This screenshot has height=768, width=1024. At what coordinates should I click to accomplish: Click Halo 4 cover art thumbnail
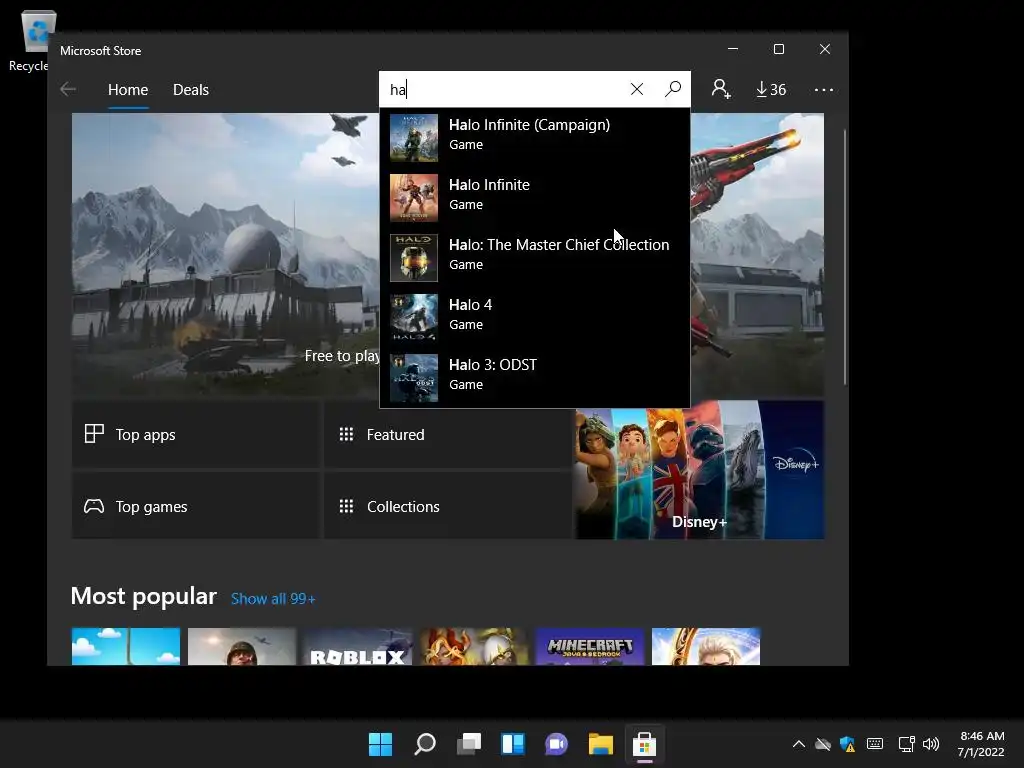414,318
